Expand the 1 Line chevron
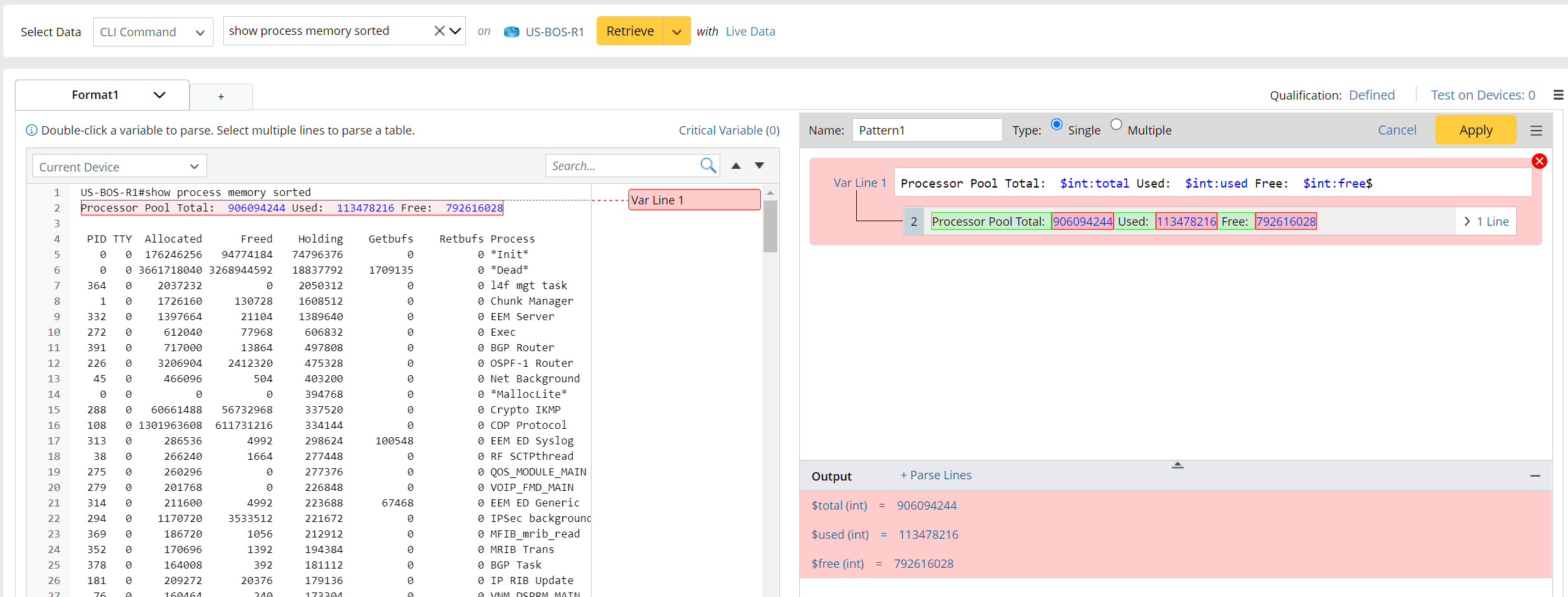The height and width of the screenshot is (597, 1568). (x=1467, y=221)
